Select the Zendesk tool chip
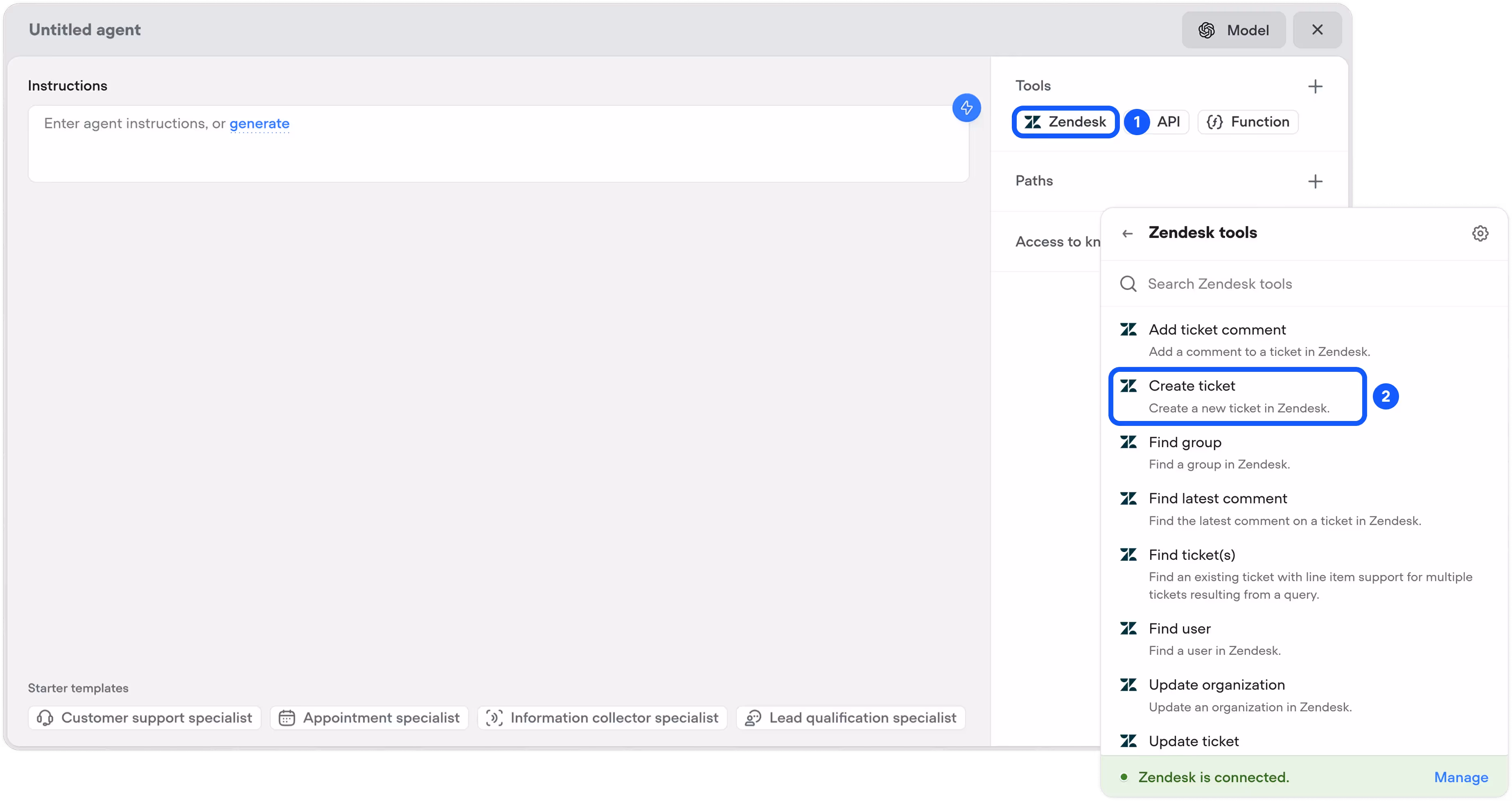 (x=1065, y=122)
